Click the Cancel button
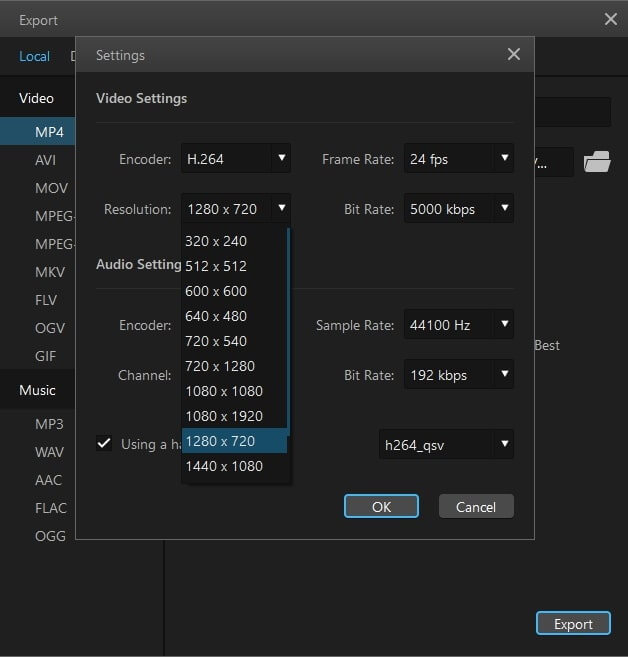628x657 pixels. click(x=476, y=506)
